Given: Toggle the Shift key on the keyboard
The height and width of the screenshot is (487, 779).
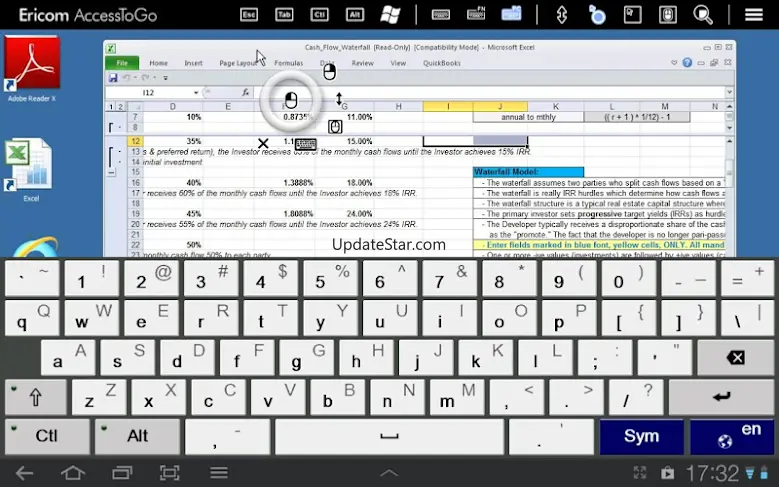Looking at the screenshot, I should pyautogui.click(x=36, y=397).
